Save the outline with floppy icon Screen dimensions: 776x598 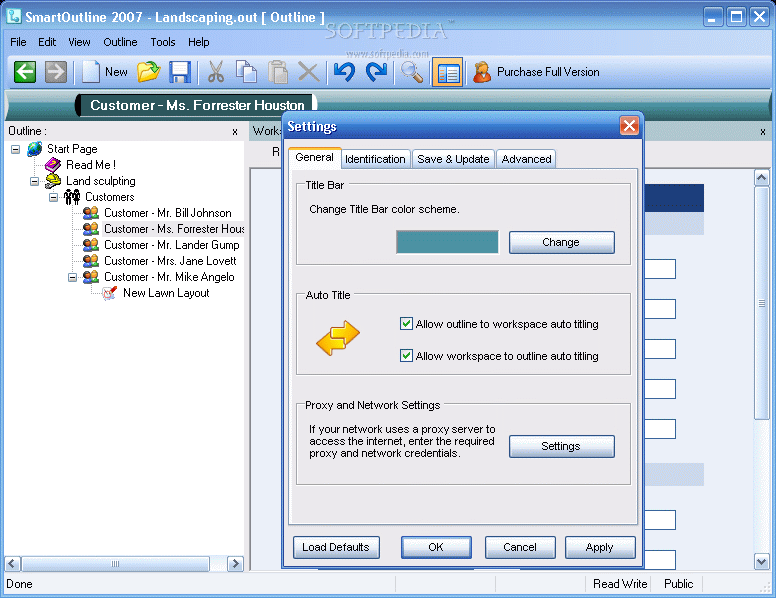click(x=180, y=72)
